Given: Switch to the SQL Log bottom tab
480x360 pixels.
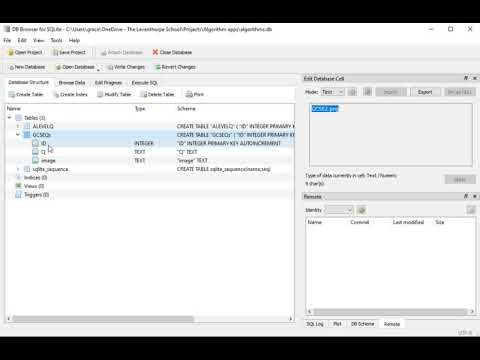Looking at the screenshot, I should click(315, 324).
